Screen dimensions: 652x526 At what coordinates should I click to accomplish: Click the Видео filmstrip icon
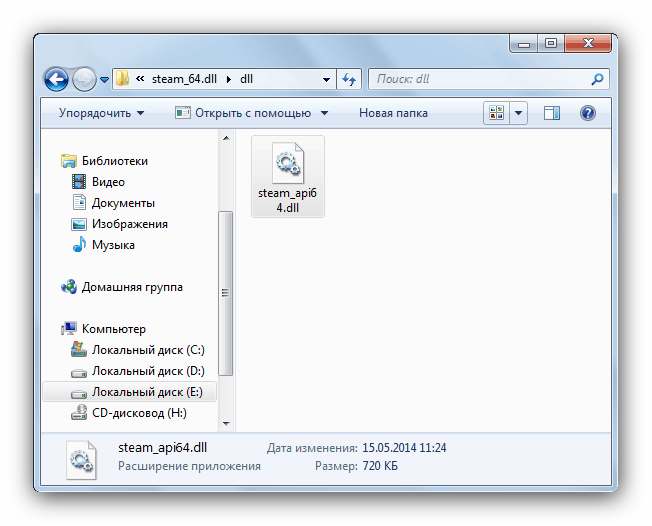[x=79, y=182]
